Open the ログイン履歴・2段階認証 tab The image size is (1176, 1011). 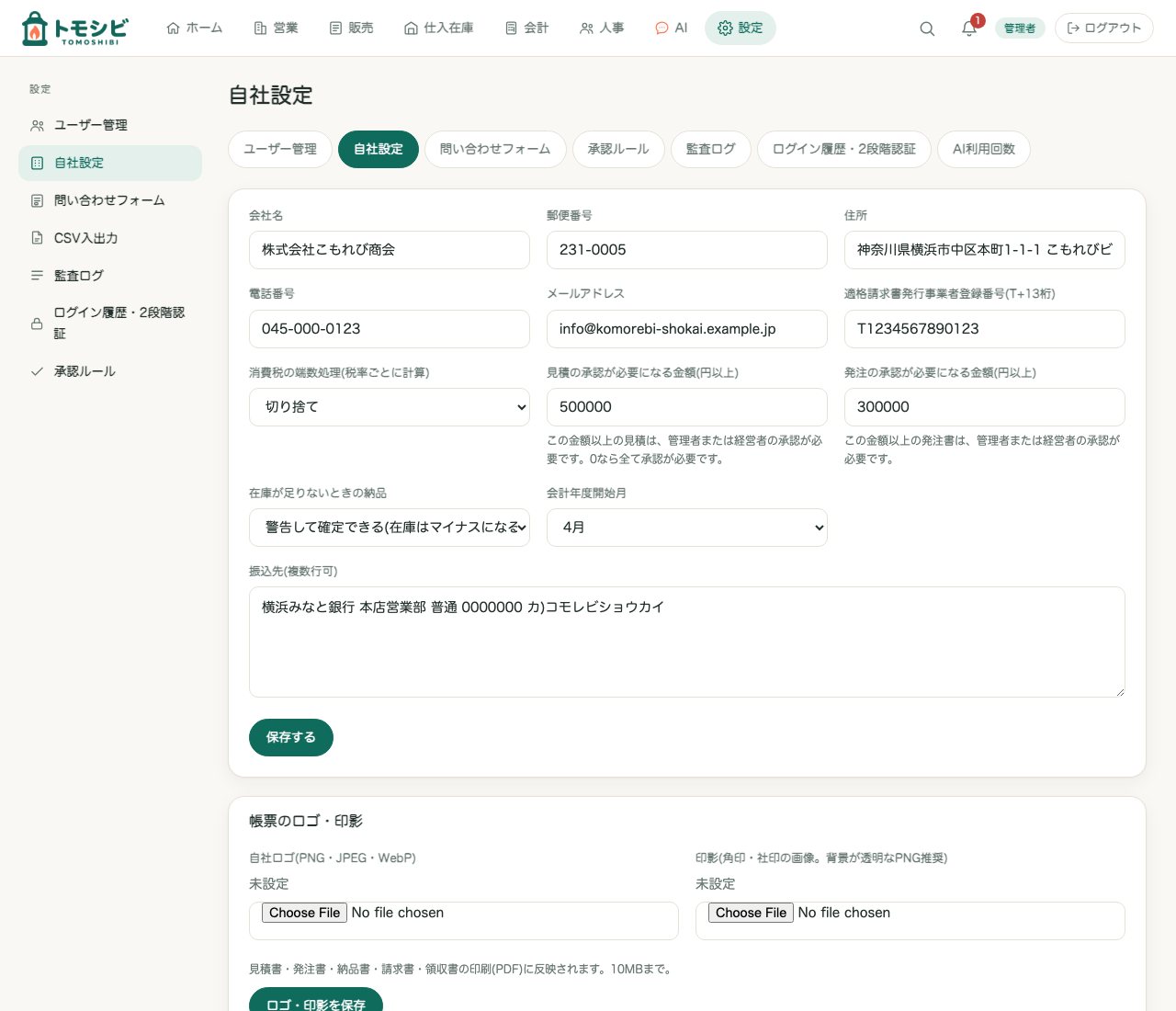844,149
